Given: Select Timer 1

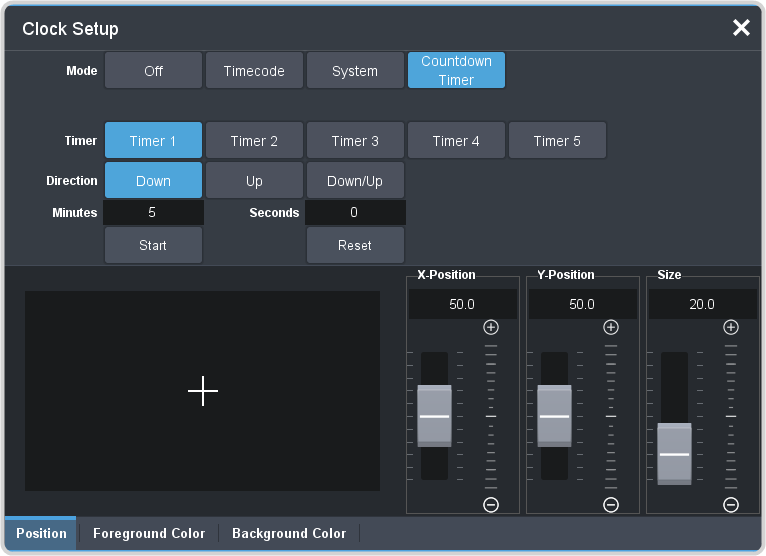Looking at the screenshot, I should pos(153,140).
